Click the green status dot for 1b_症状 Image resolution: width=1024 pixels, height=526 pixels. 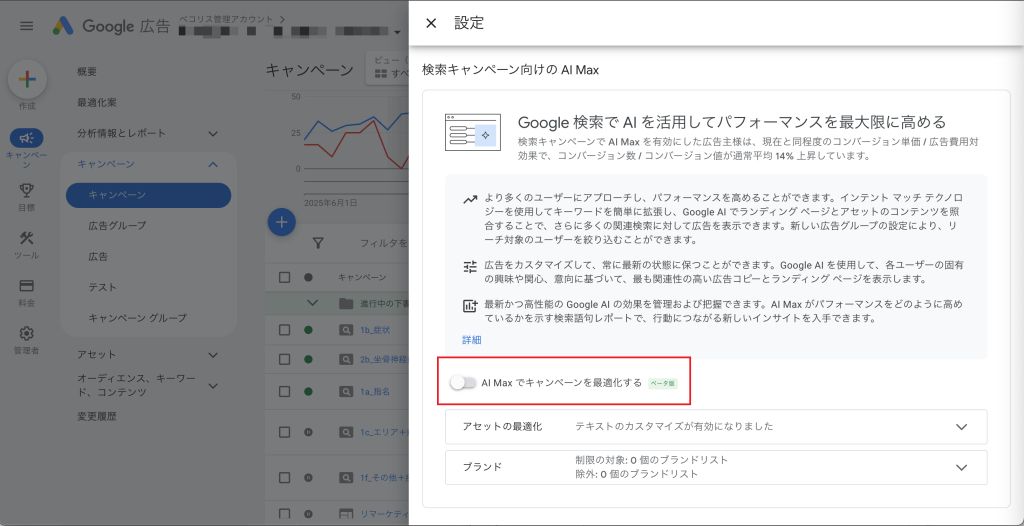coord(308,330)
